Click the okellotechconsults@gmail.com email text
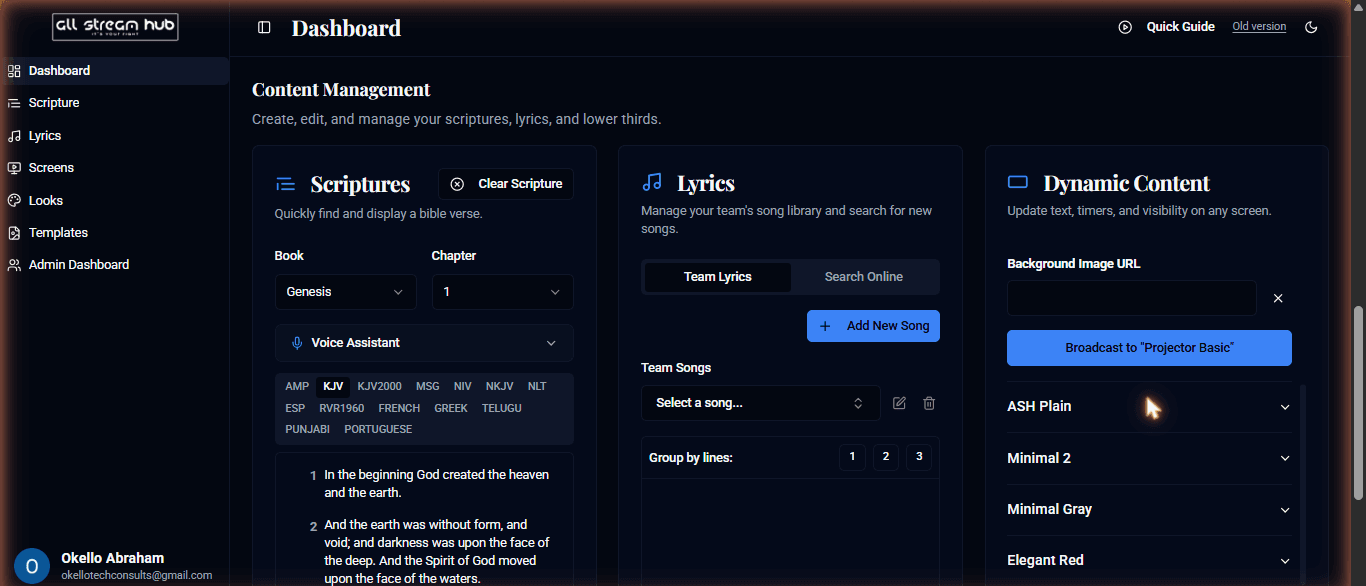 pos(136,576)
